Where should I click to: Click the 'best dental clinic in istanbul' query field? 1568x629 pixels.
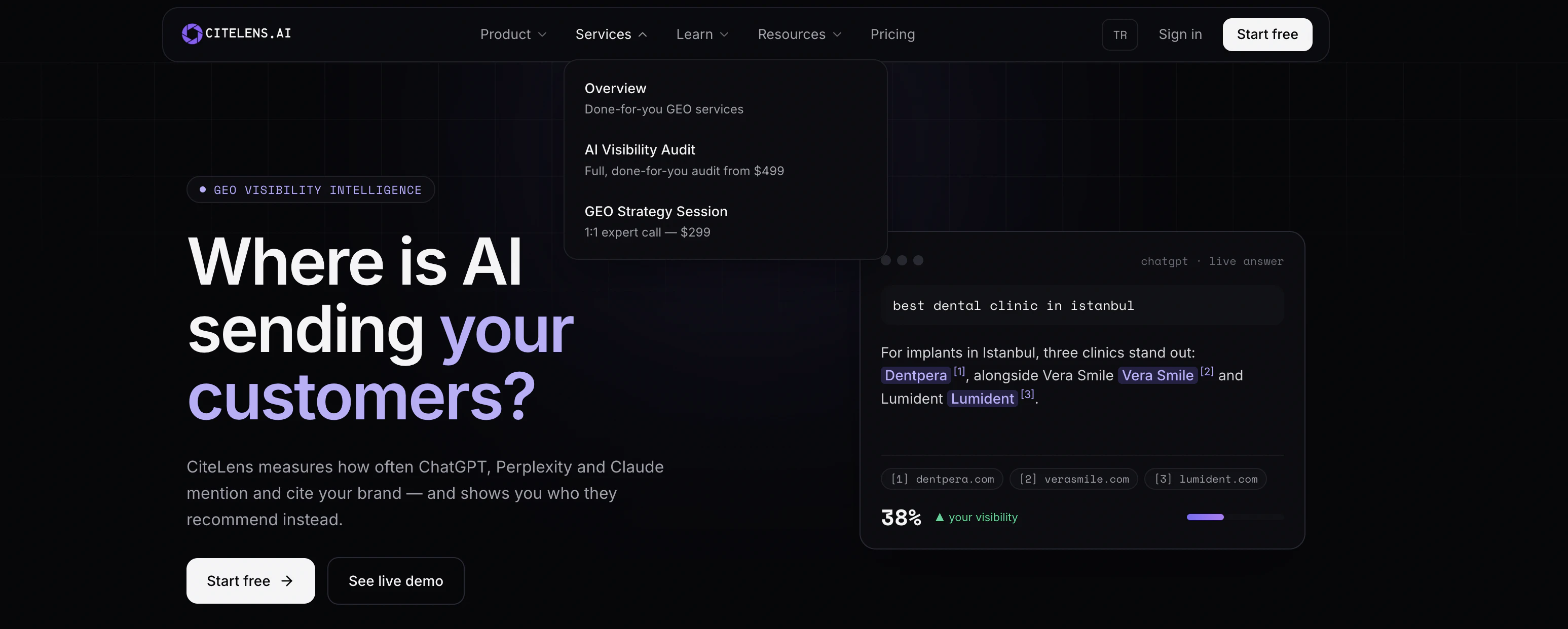pos(1081,305)
